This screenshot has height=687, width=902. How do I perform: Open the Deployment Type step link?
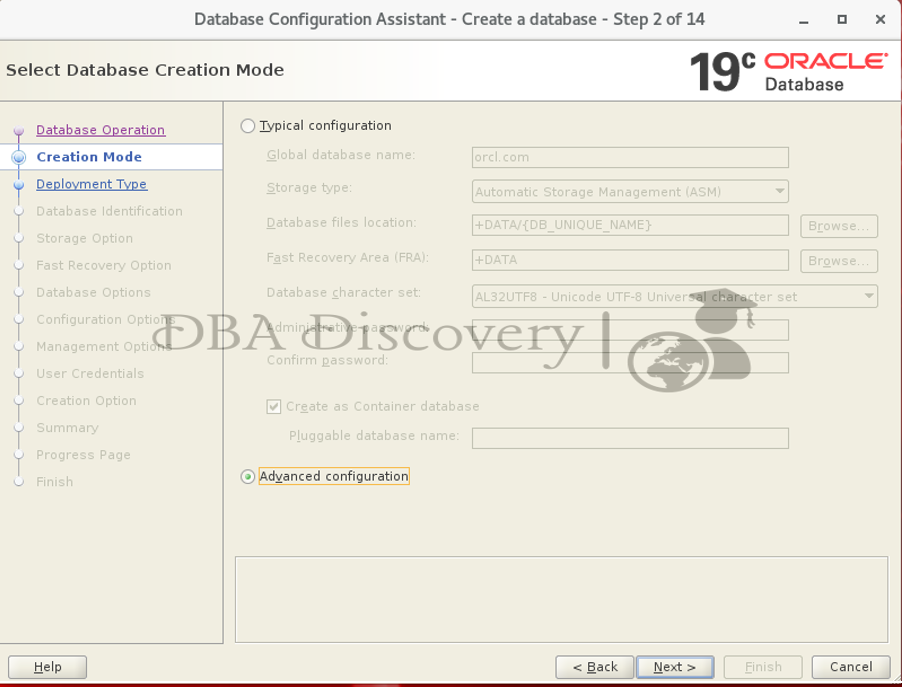(91, 184)
